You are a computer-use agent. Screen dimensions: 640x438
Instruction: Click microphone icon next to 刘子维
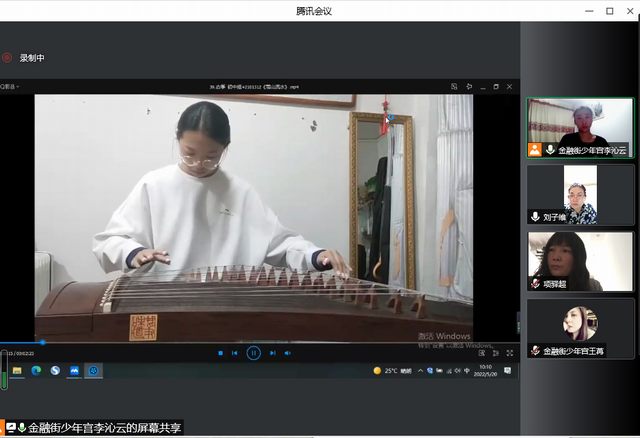click(x=535, y=217)
